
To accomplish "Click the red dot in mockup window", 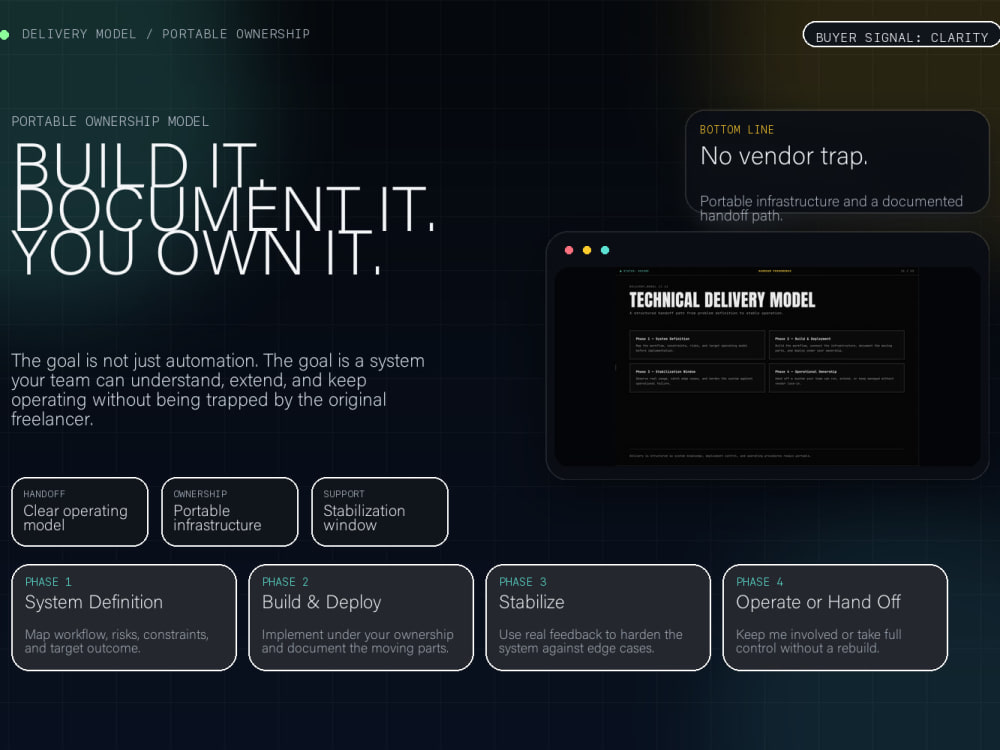I will tap(569, 250).
